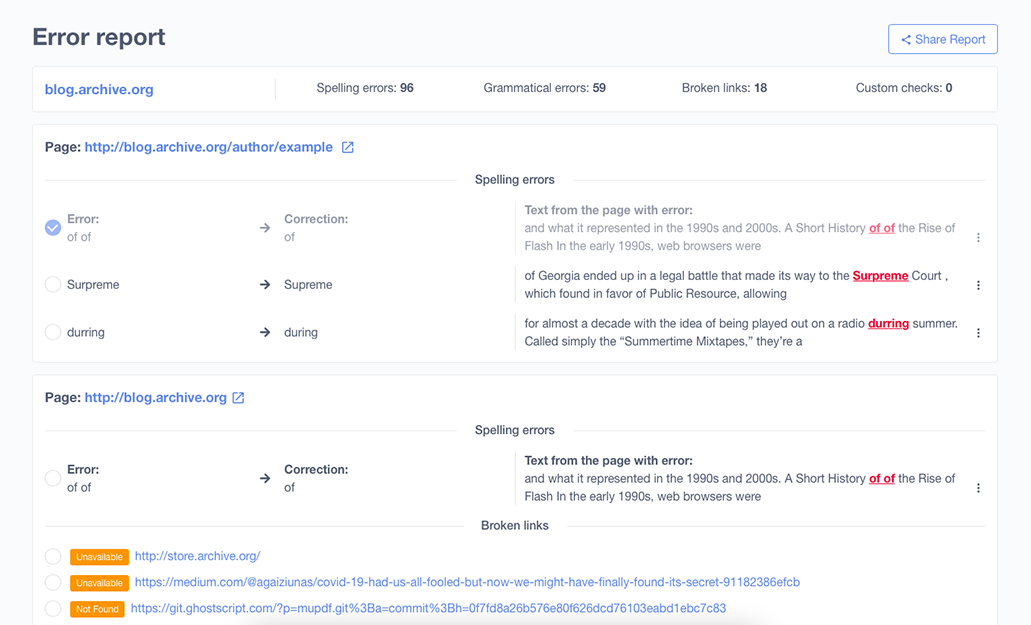Select the "Spelling errors: 96" filter
Screen dimensions: 1031x625
coord(364,88)
